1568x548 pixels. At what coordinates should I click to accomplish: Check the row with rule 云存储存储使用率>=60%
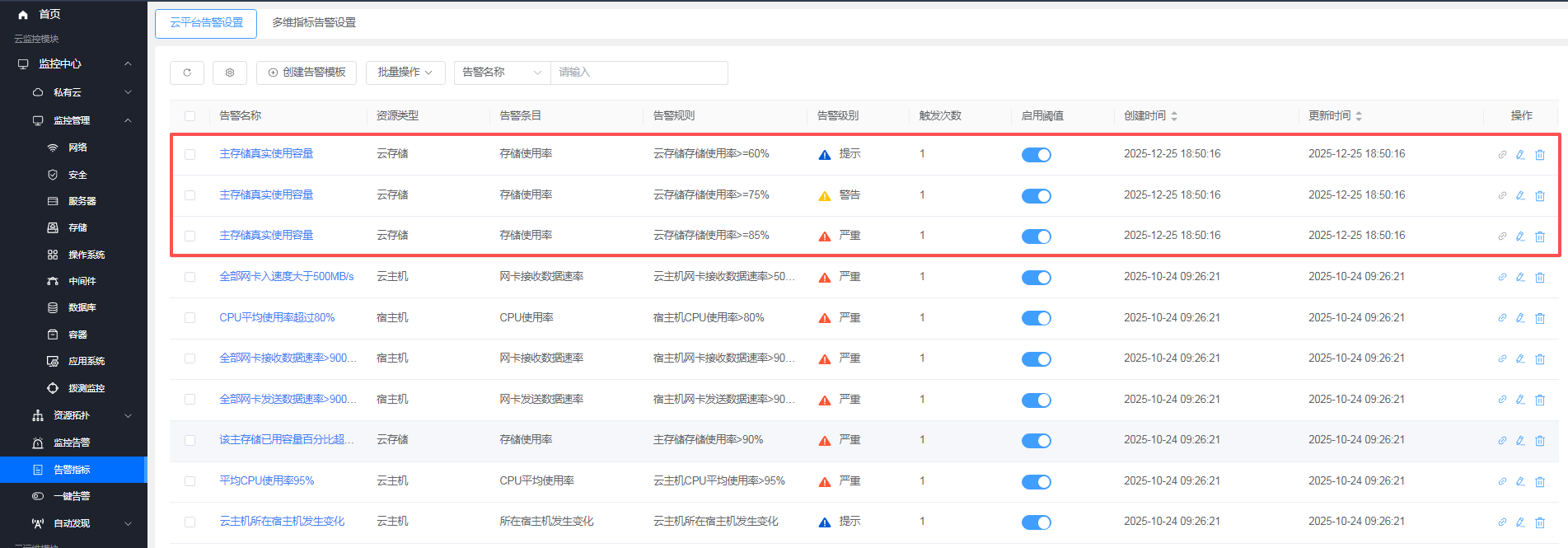190,154
